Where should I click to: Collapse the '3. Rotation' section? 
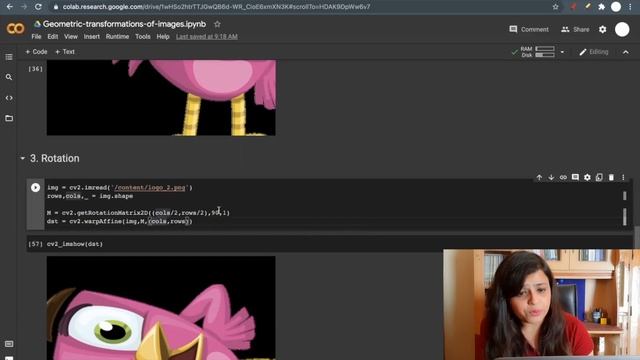click(x=22, y=158)
